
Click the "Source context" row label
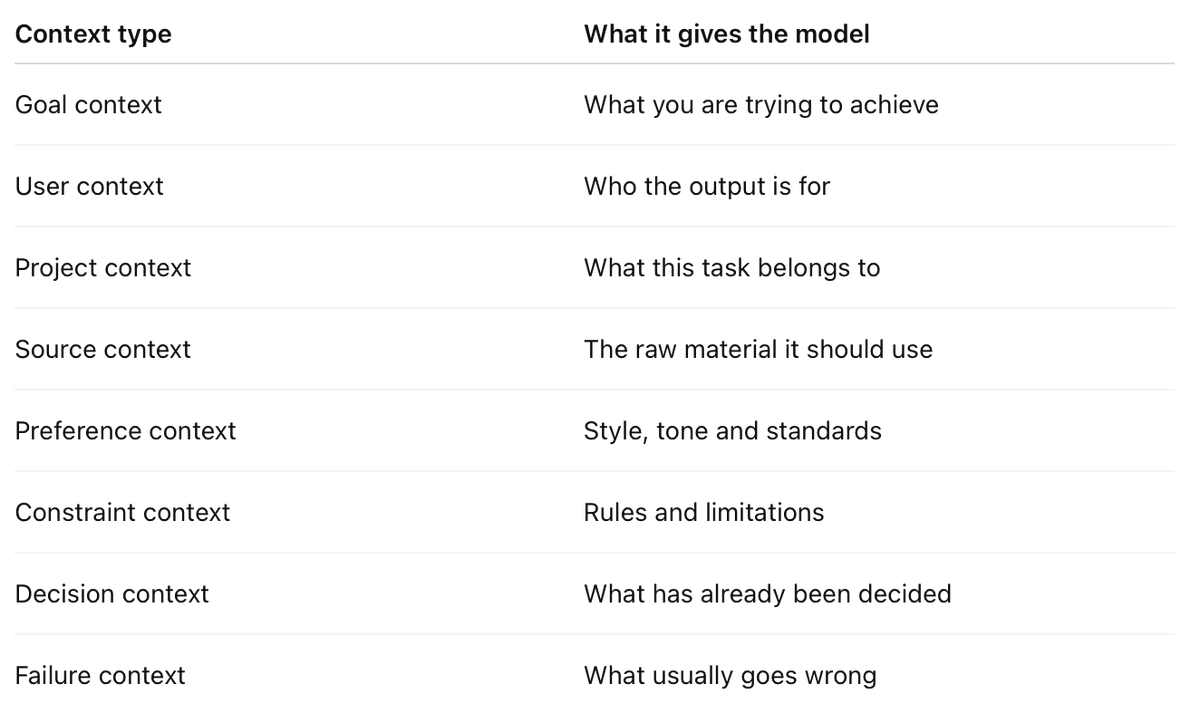coord(103,349)
